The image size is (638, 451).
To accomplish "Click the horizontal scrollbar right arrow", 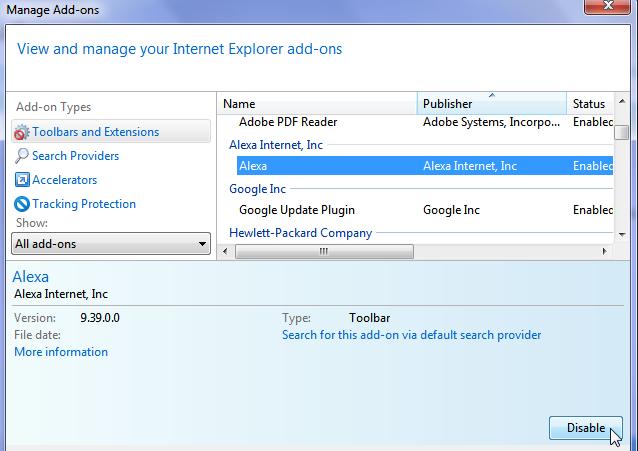I will pyautogui.click(x=605, y=251).
